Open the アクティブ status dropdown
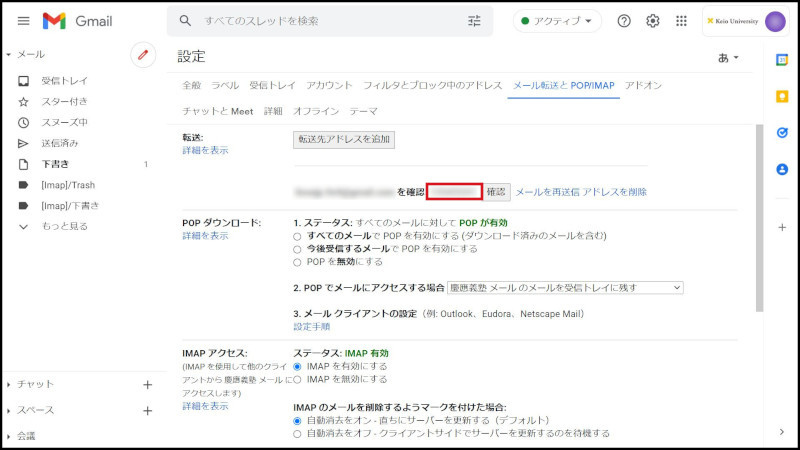 pos(557,21)
